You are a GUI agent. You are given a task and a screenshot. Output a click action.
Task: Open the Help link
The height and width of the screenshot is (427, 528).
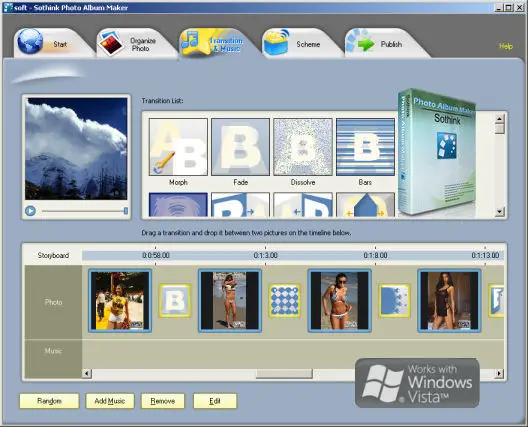tap(506, 46)
